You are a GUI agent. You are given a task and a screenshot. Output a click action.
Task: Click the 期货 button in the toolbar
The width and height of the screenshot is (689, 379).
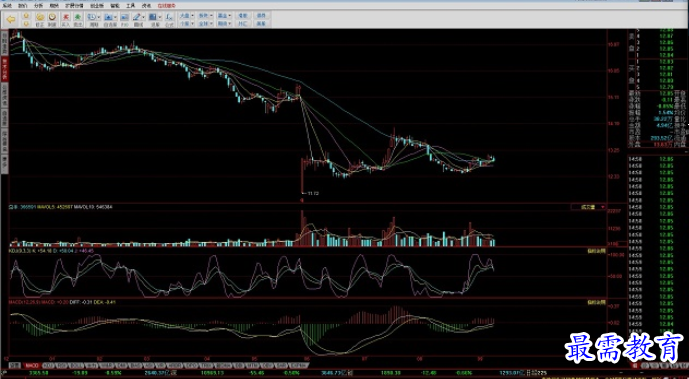point(224,23)
